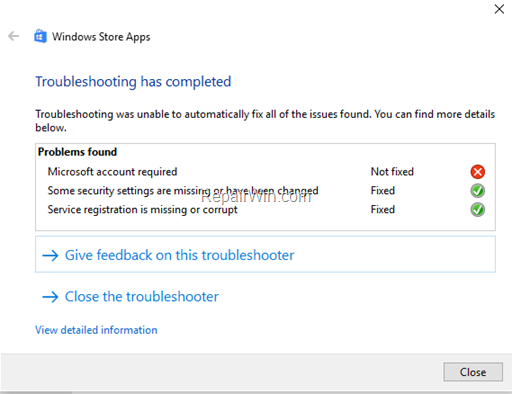The image size is (512, 394).
Task: Select 'Microsoft account required' problem row
Action: 265,172
